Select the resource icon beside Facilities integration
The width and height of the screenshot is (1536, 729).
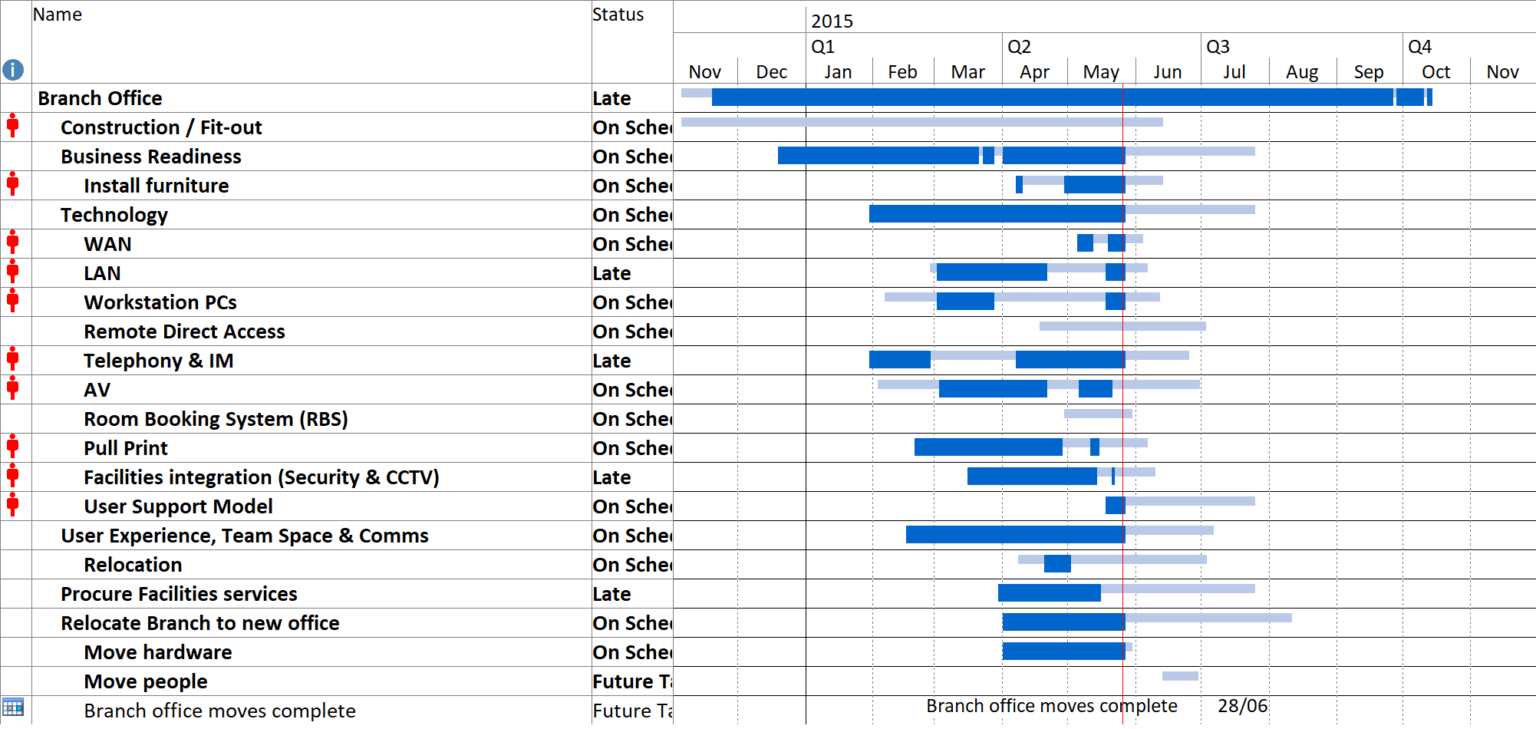click(x=12, y=475)
